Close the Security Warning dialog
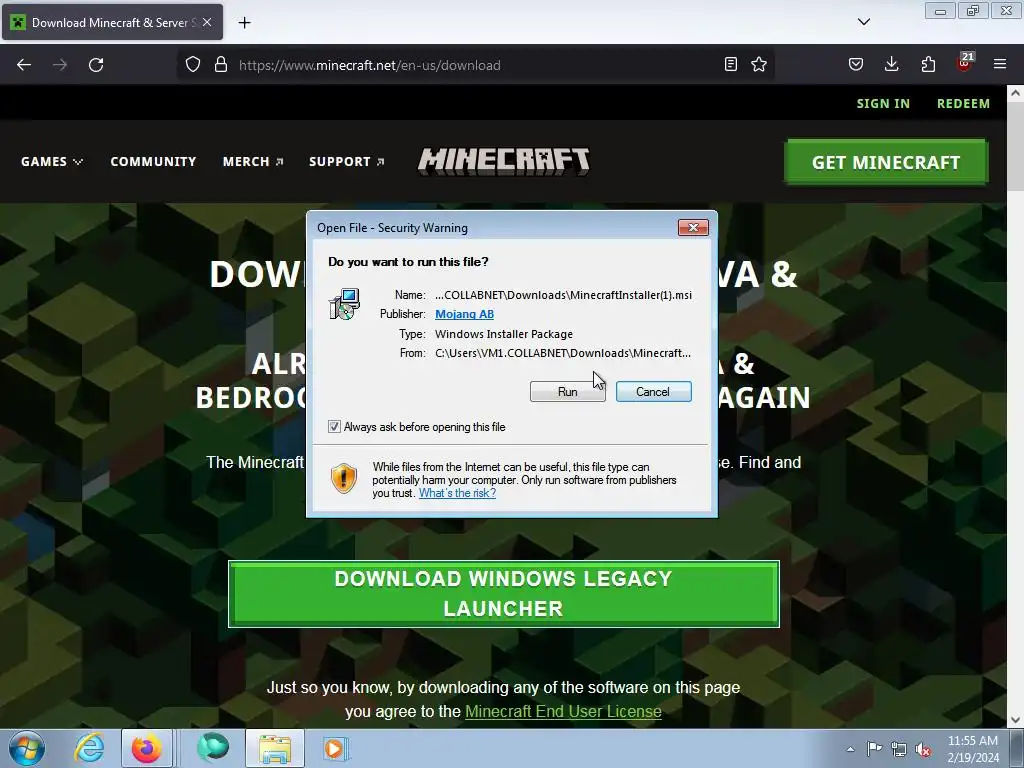1024x768 pixels. tap(693, 227)
